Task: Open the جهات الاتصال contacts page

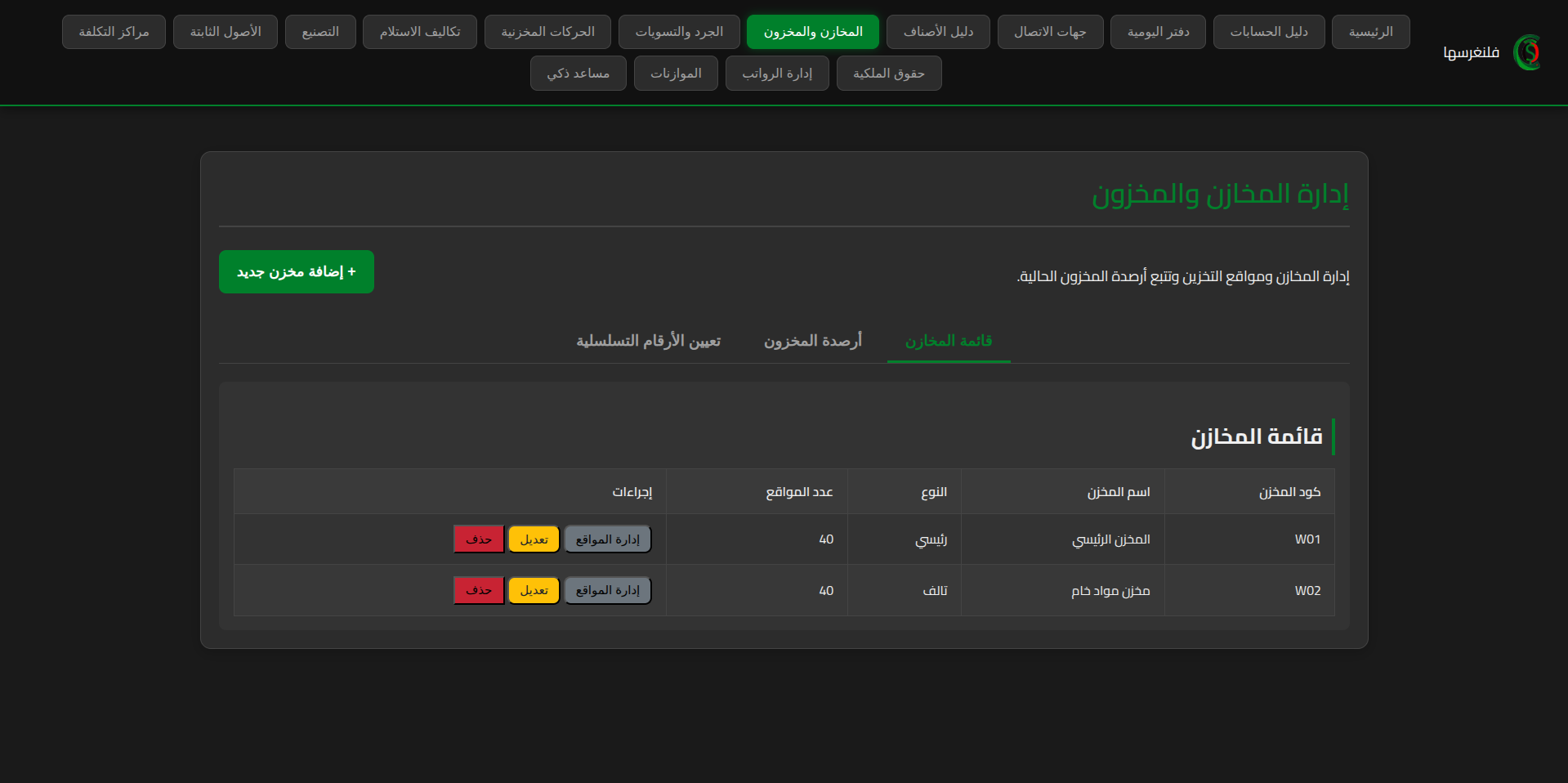Action: click(x=1050, y=32)
